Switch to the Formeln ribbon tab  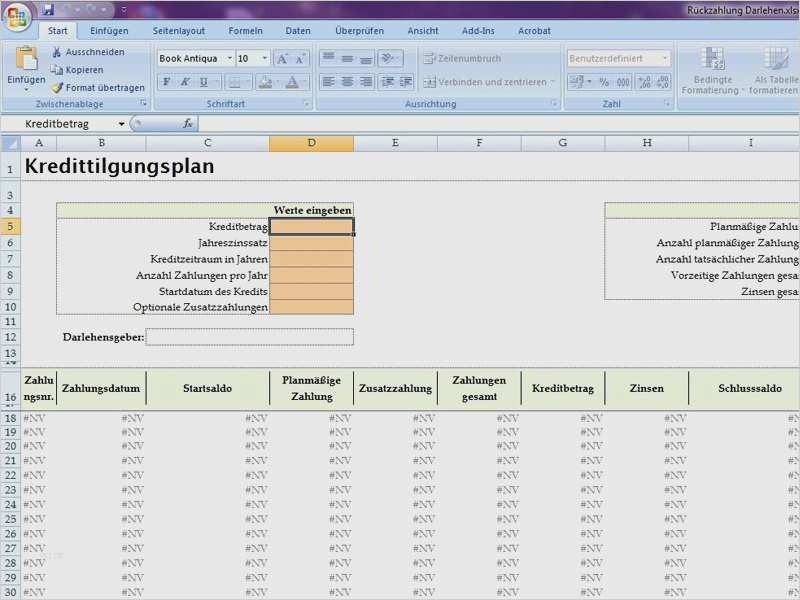[x=246, y=30]
